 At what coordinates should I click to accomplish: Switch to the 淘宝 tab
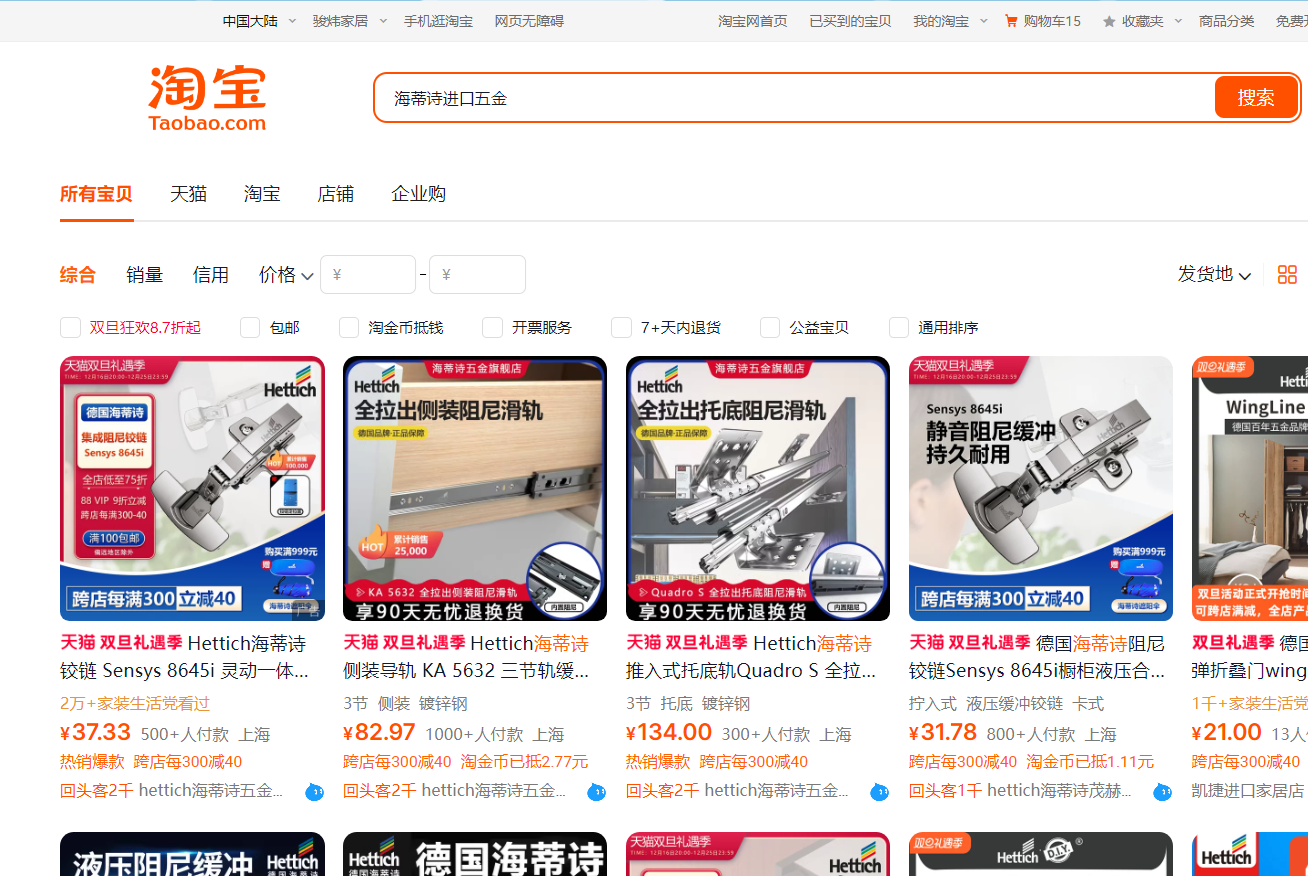click(262, 194)
